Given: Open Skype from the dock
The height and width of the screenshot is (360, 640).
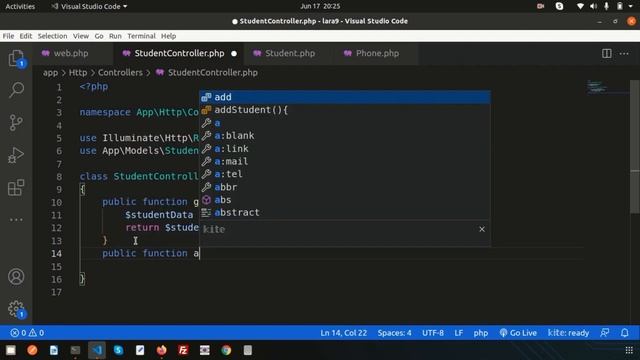Looking at the screenshot, I should (118, 350).
